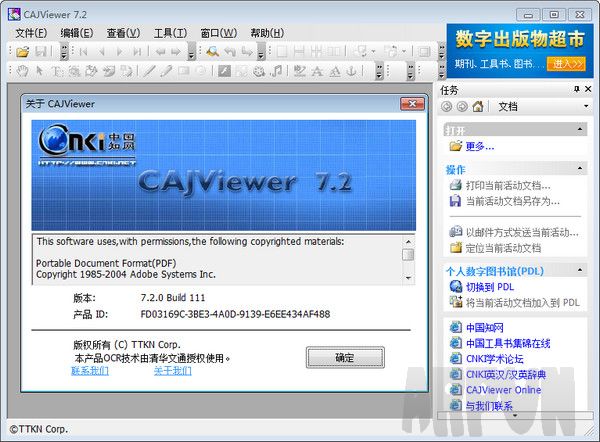Click the 联系我们 link
Viewport: 600px width, 442px height.
coord(90,370)
